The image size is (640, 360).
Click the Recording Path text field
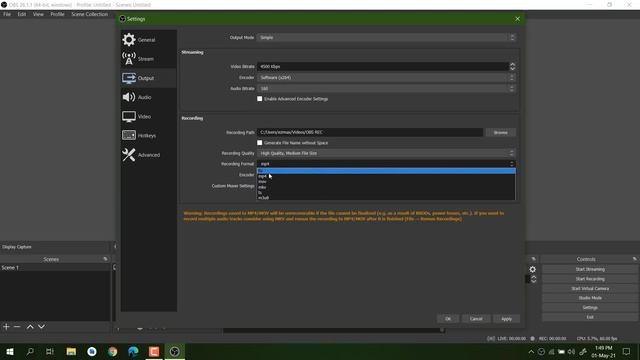370,132
